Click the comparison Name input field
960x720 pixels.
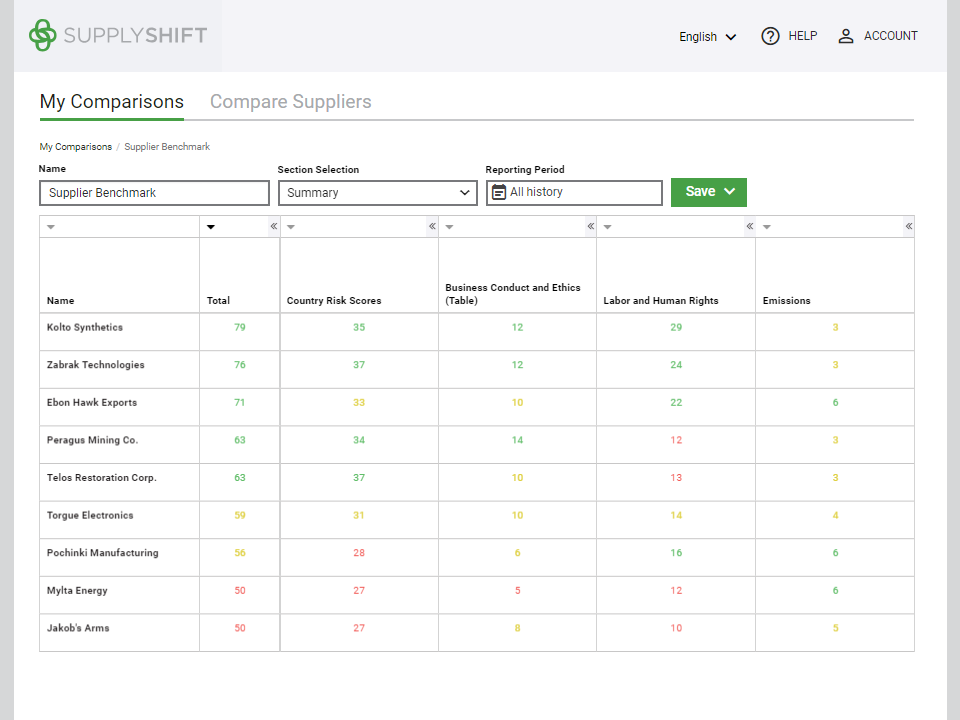154,193
